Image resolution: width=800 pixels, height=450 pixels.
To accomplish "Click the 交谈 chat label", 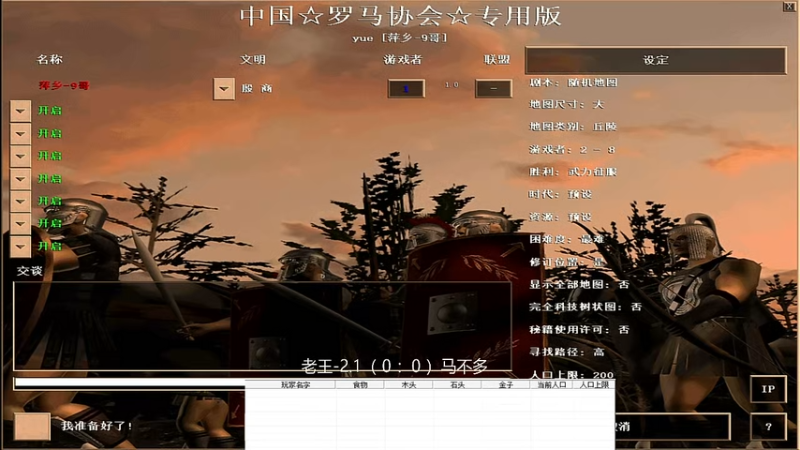I will point(29,271).
